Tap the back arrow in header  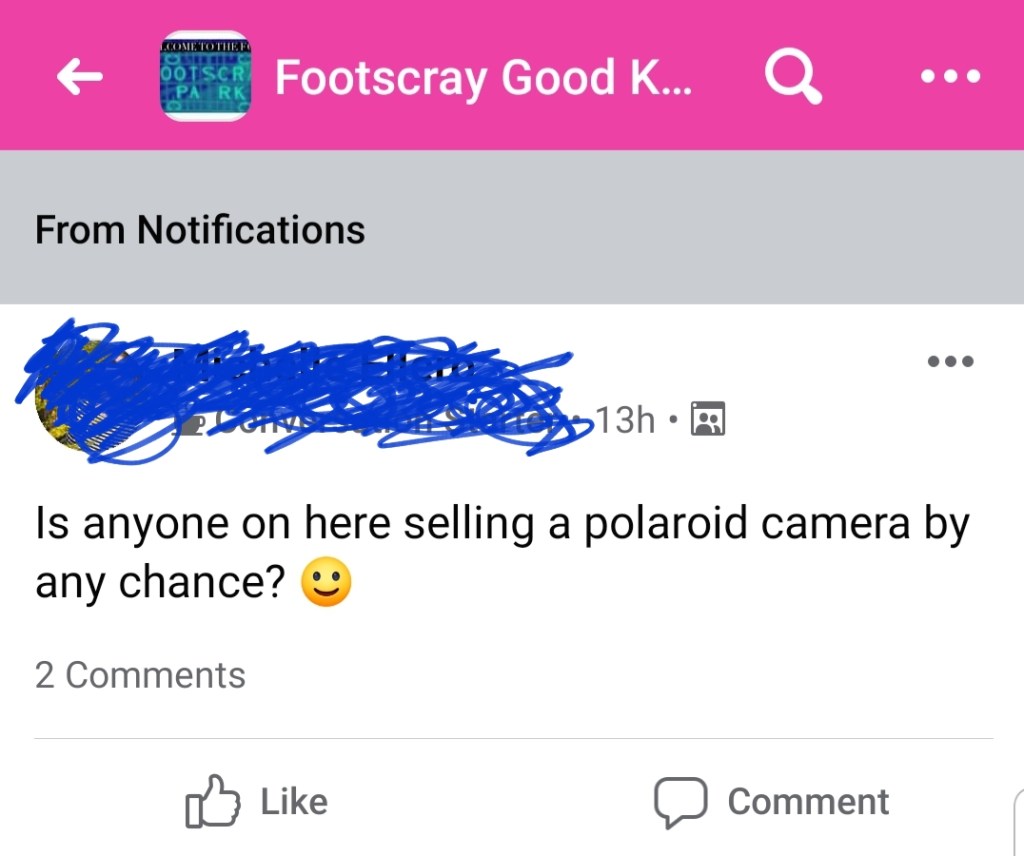pos(82,77)
